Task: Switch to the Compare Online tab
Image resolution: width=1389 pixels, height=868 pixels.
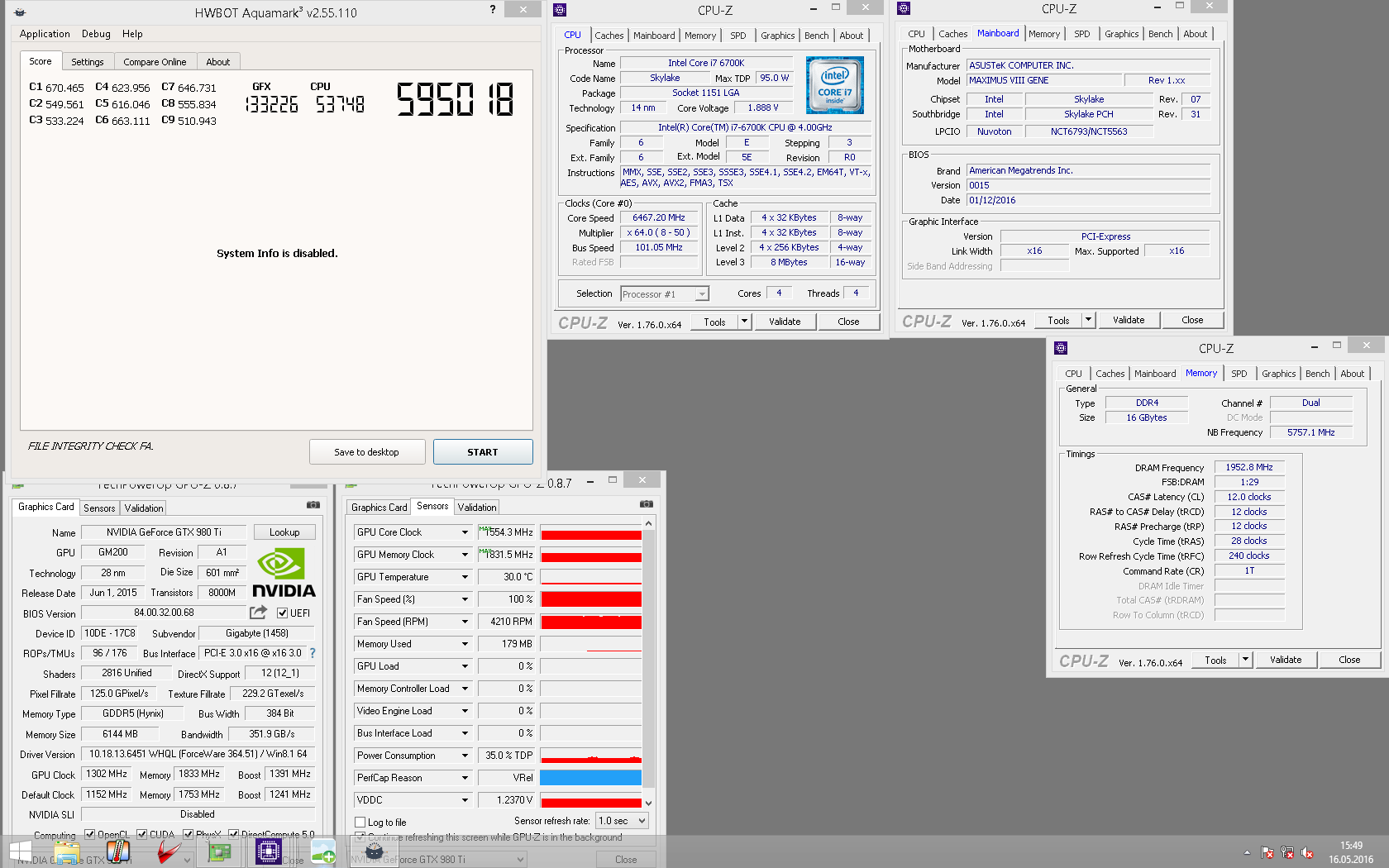Action: tap(155, 62)
